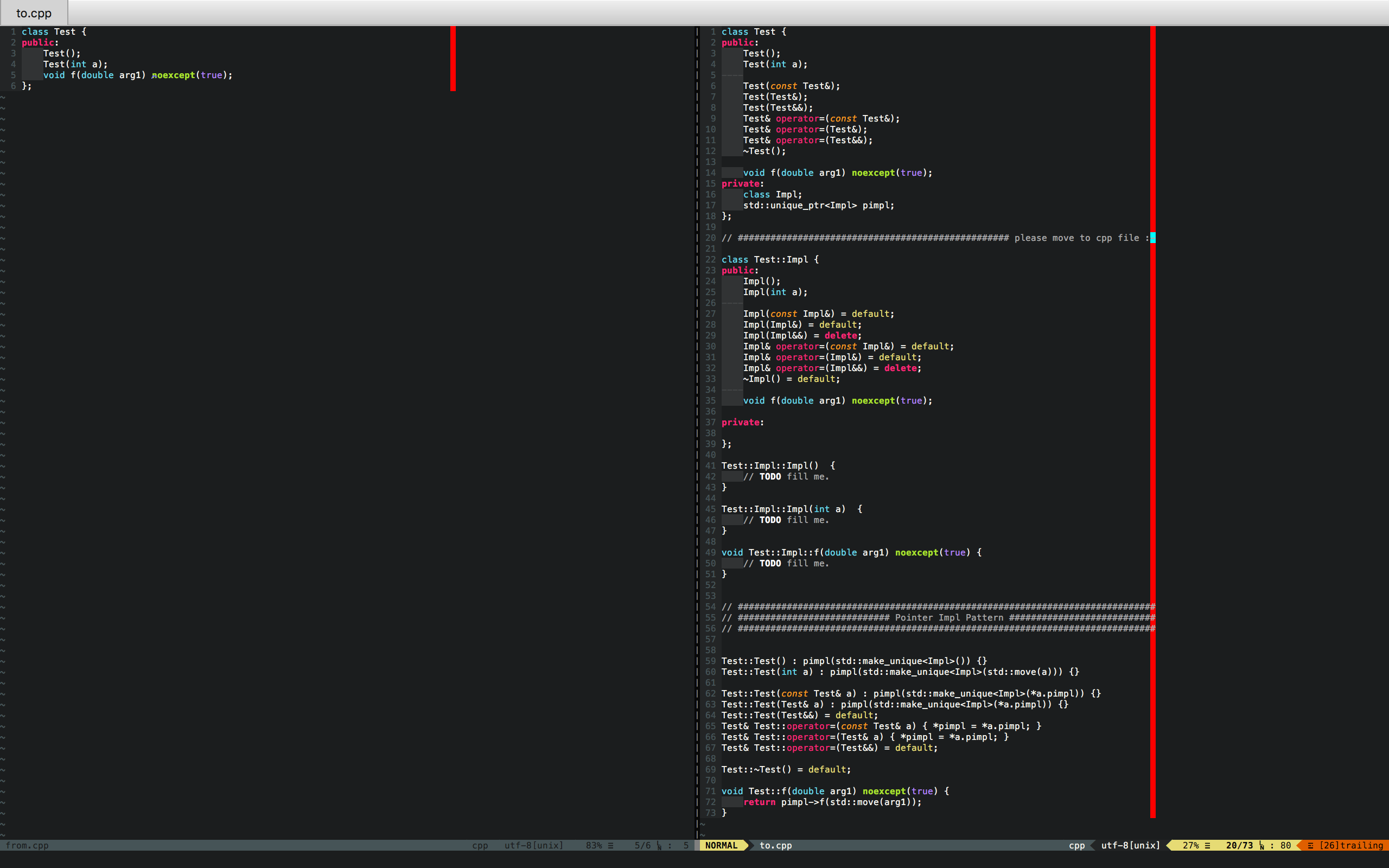Click the line-number icon after 5/6
Image resolution: width=1389 pixels, height=868 pixels.
pyautogui.click(x=659, y=845)
